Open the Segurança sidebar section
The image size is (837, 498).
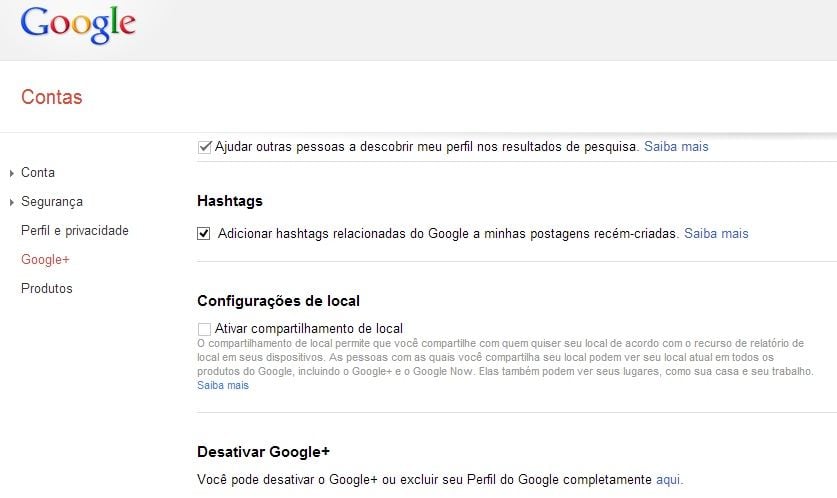tap(52, 202)
